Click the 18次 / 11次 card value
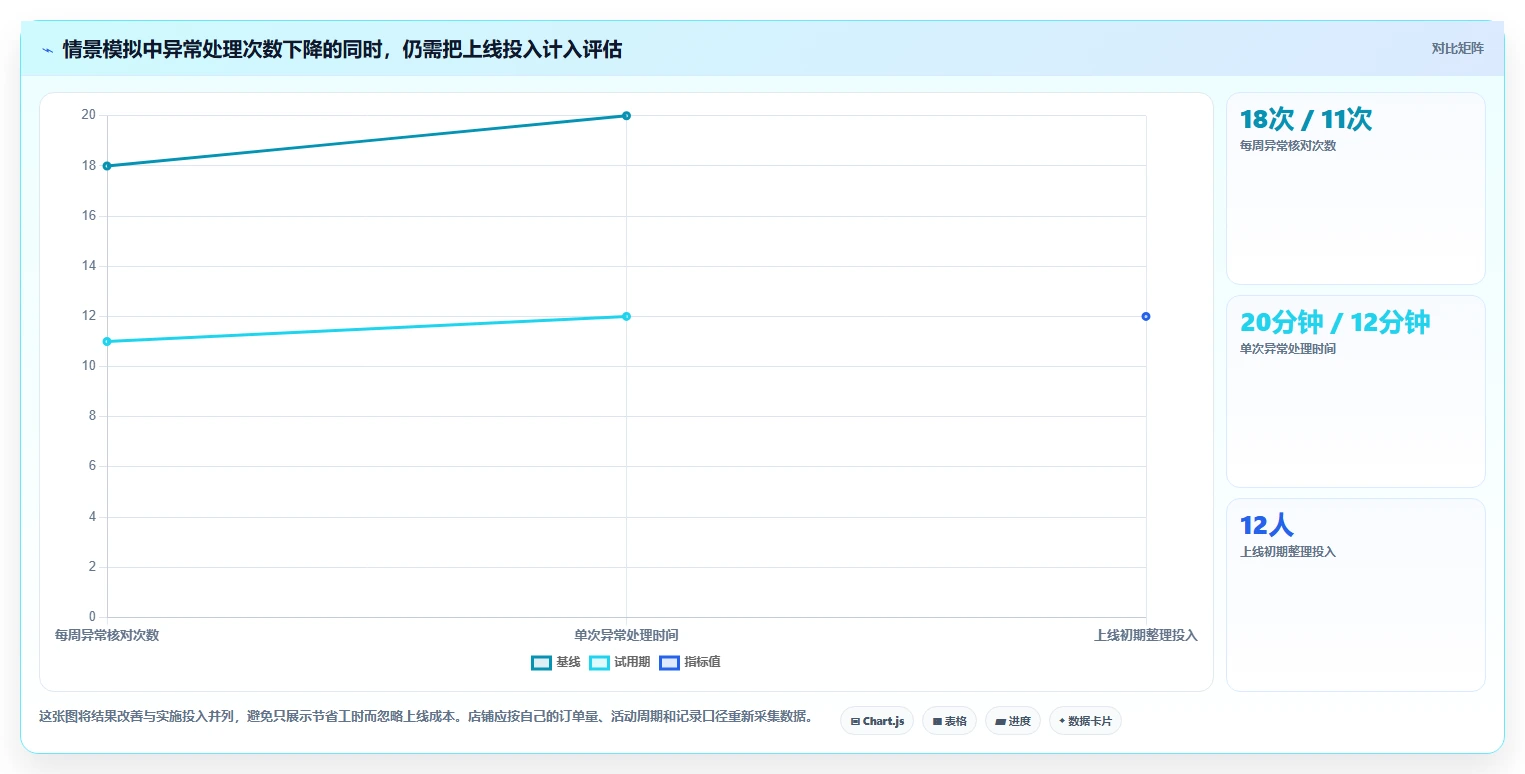The width and height of the screenshot is (1525, 774). [x=1306, y=120]
